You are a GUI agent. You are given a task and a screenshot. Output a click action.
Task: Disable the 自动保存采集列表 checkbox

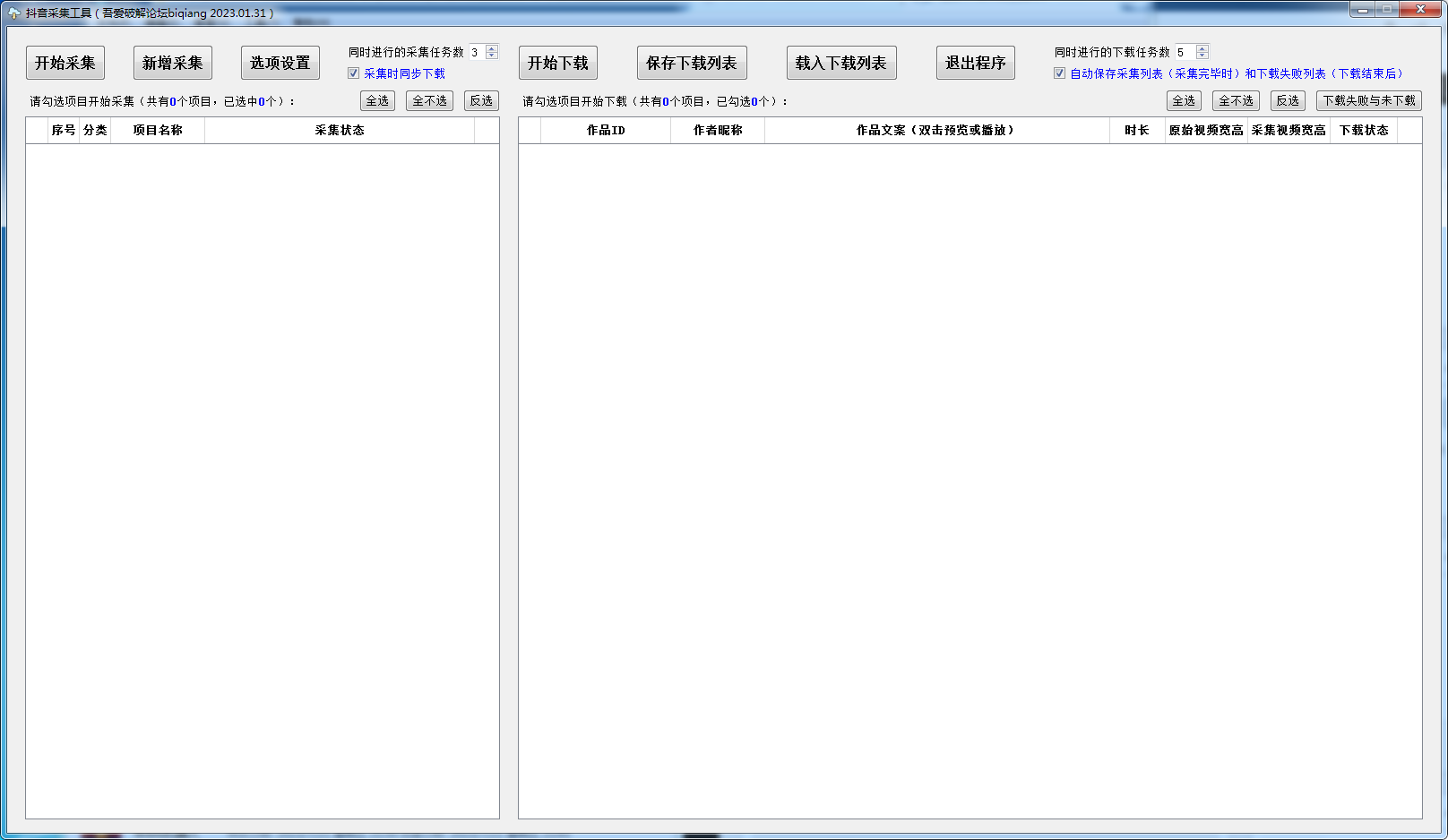click(x=1060, y=73)
